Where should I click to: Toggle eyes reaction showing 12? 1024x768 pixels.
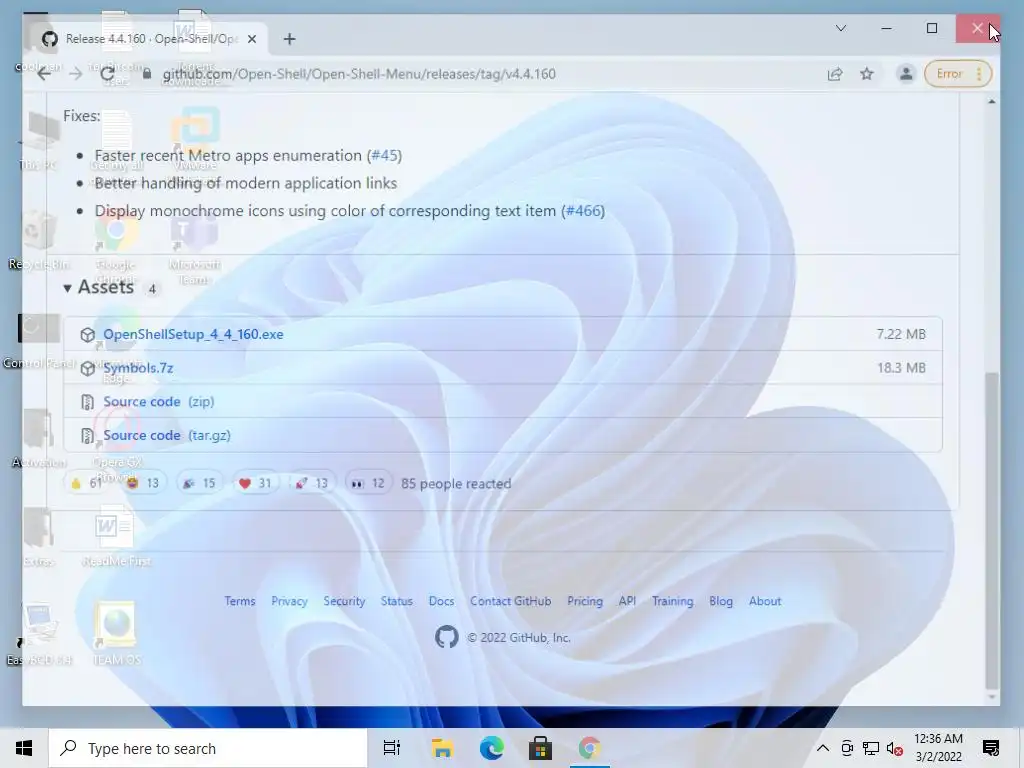point(368,483)
